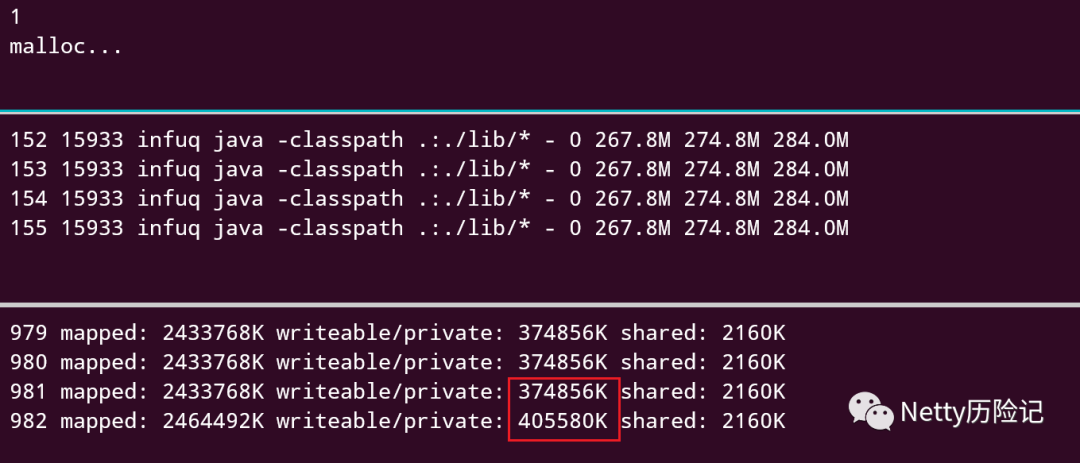The height and width of the screenshot is (463, 1080).
Task: Click shared 2160K value on line 981
Action: pos(754,391)
